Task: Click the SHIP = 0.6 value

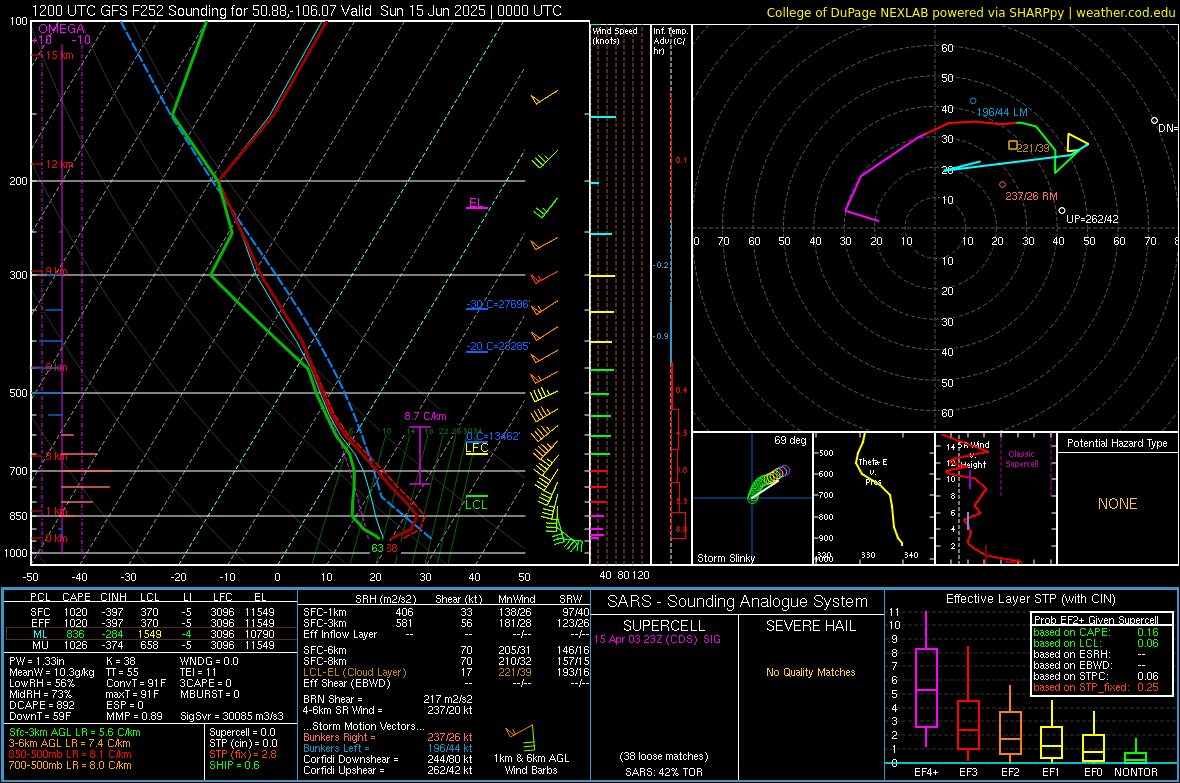Action: pyautogui.click(x=234, y=765)
